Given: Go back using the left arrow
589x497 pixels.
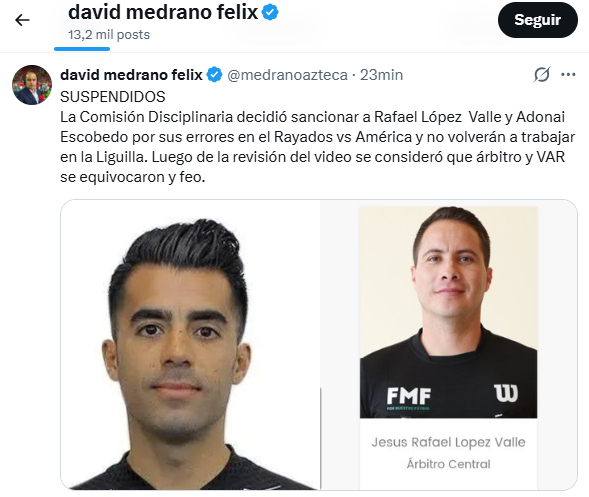Looking at the screenshot, I should point(22,20).
